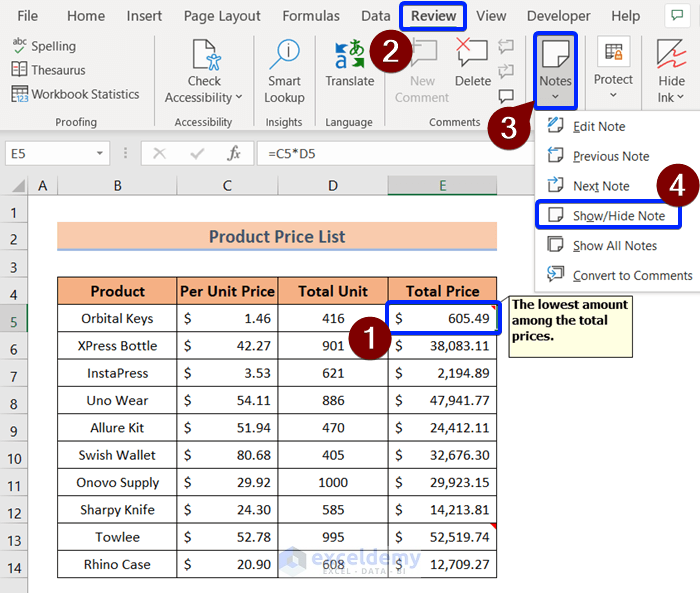Click the insert function fx icon

point(234,153)
